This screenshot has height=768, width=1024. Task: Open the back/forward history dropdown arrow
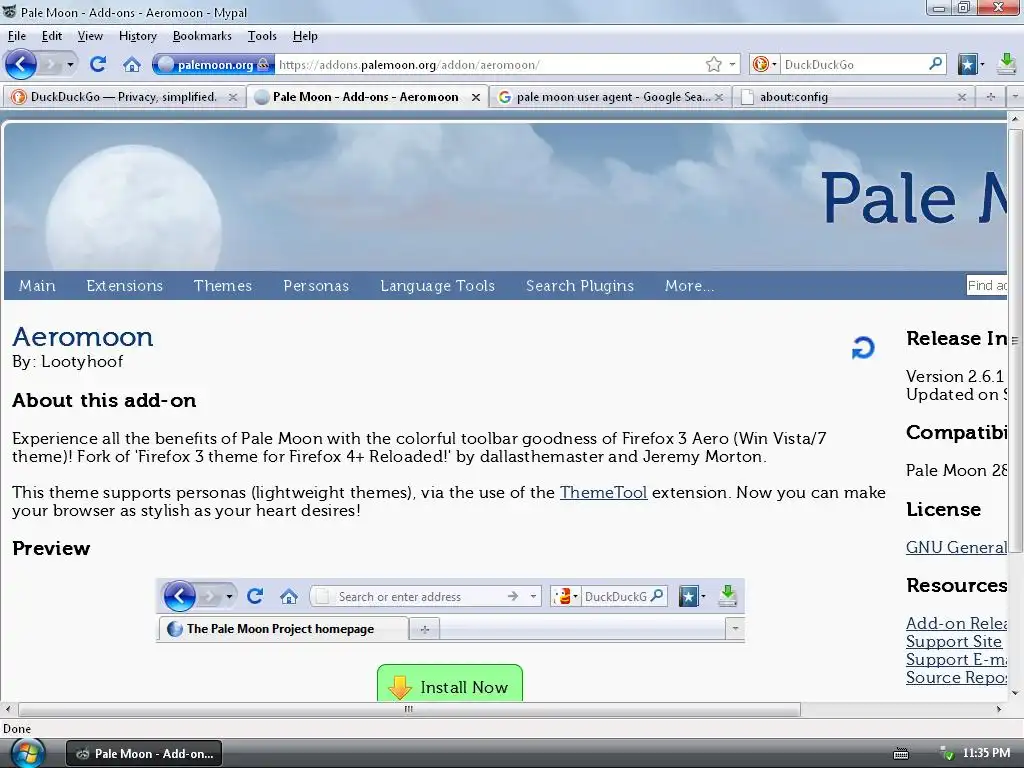coord(70,65)
